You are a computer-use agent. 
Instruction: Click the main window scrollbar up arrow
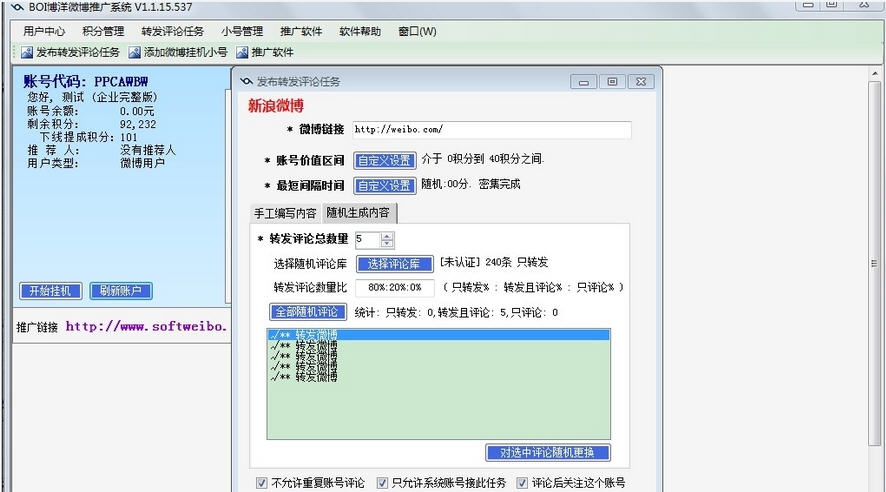(874, 74)
